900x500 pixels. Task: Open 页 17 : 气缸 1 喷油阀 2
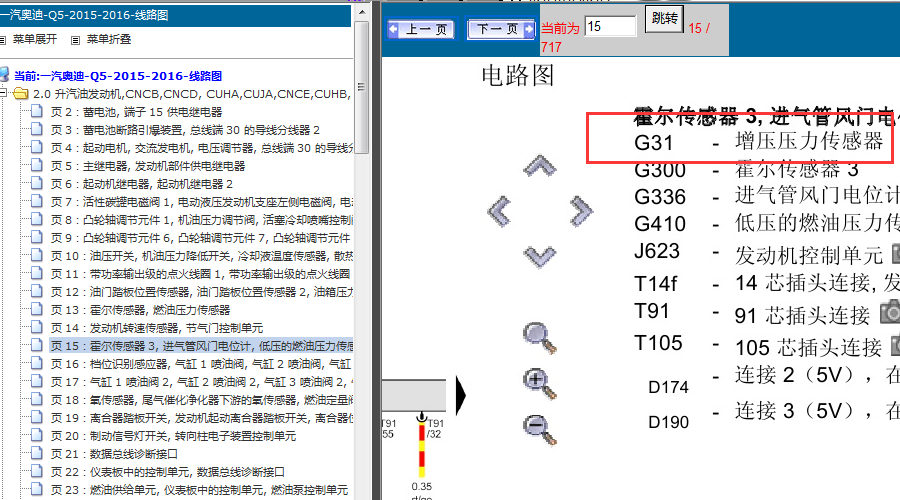click(x=201, y=382)
